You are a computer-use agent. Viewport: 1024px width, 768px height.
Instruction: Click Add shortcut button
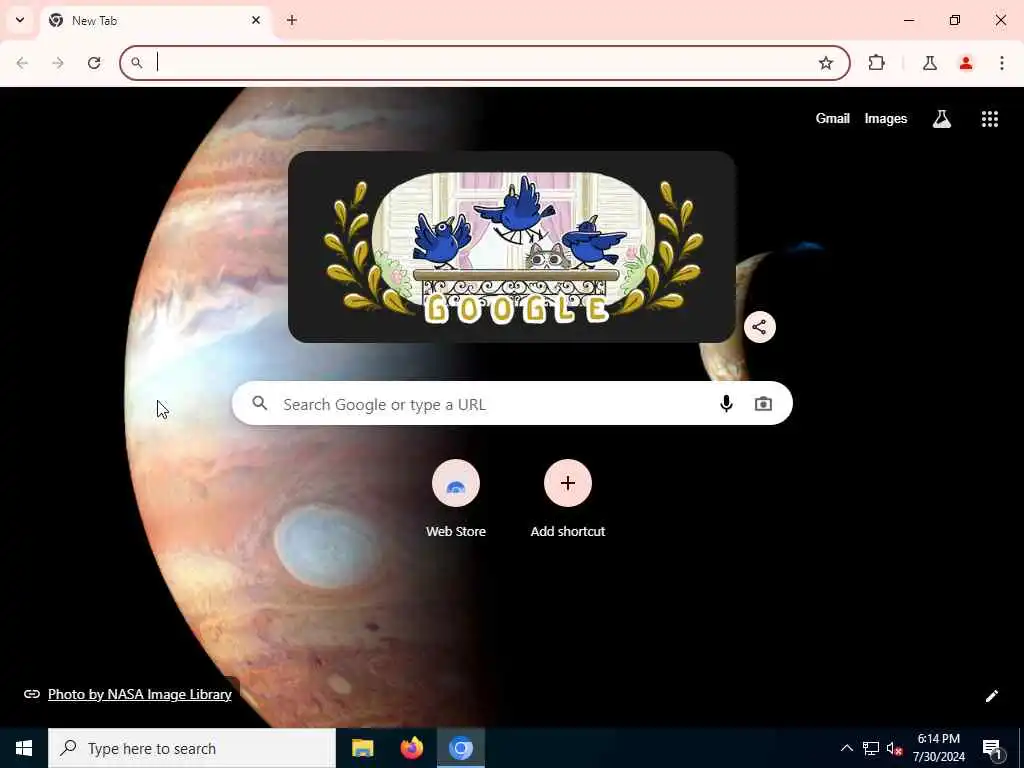click(x=568, y=499)
